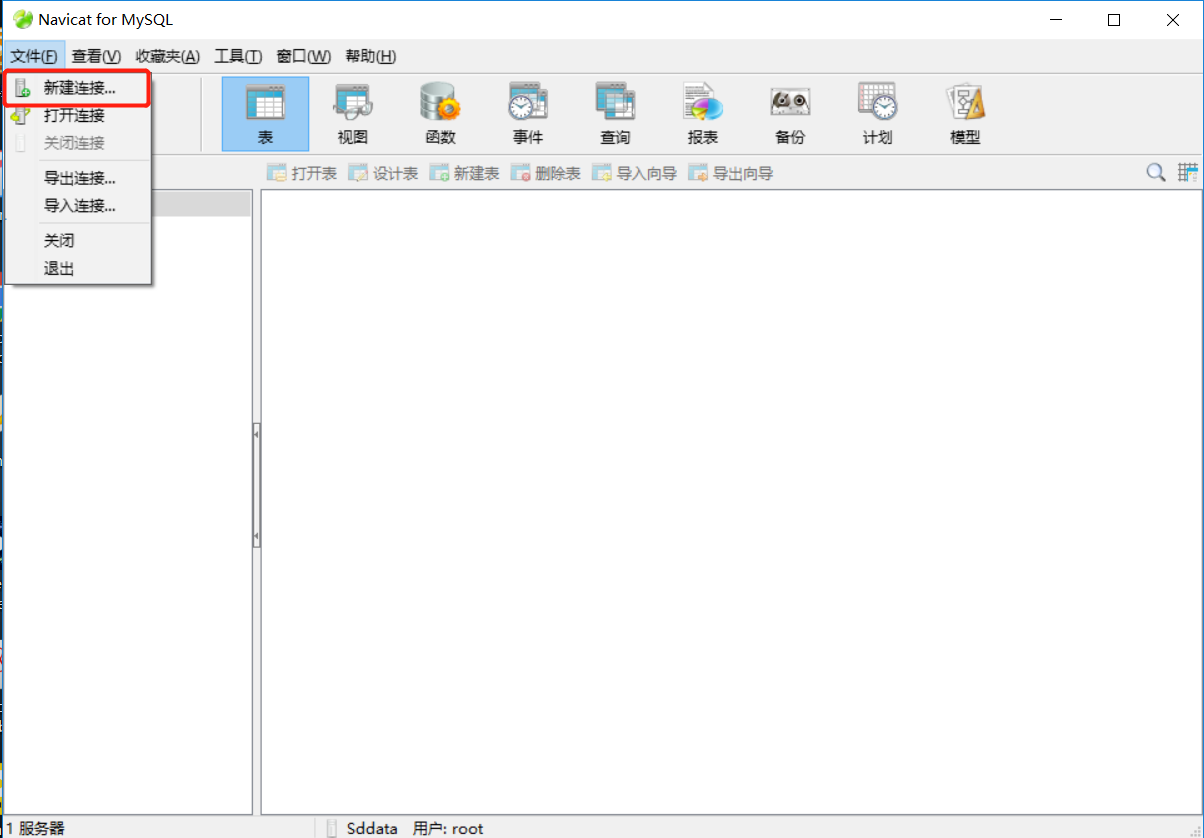Image resolution: width=1204 pixels, height=838 pixels.
Task: Click 导入向导 (Import Wizard) button
Action: [x=634, y=173]
